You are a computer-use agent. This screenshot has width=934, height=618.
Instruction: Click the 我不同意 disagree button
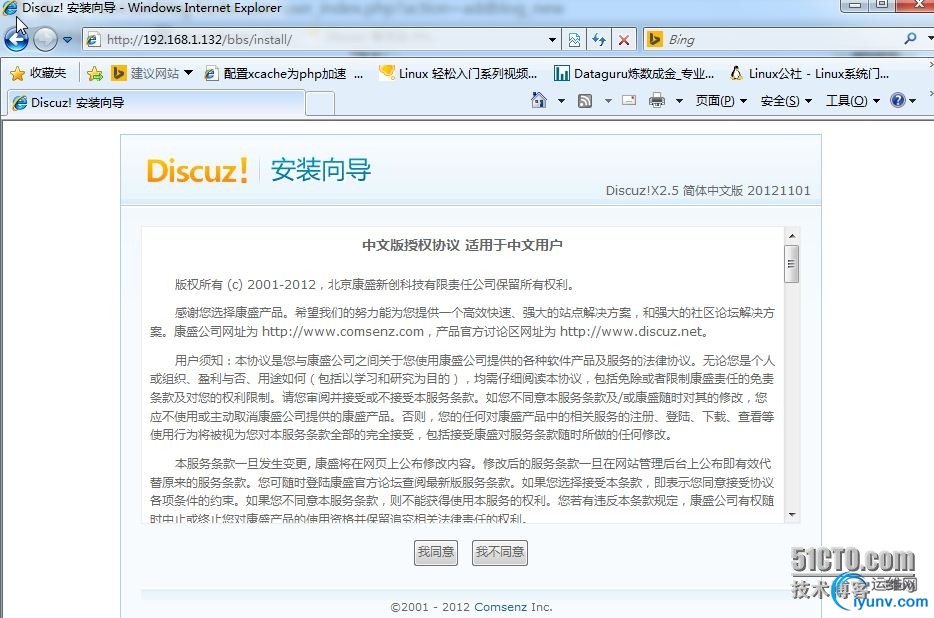pyautogui.click(x=500, y=552)
